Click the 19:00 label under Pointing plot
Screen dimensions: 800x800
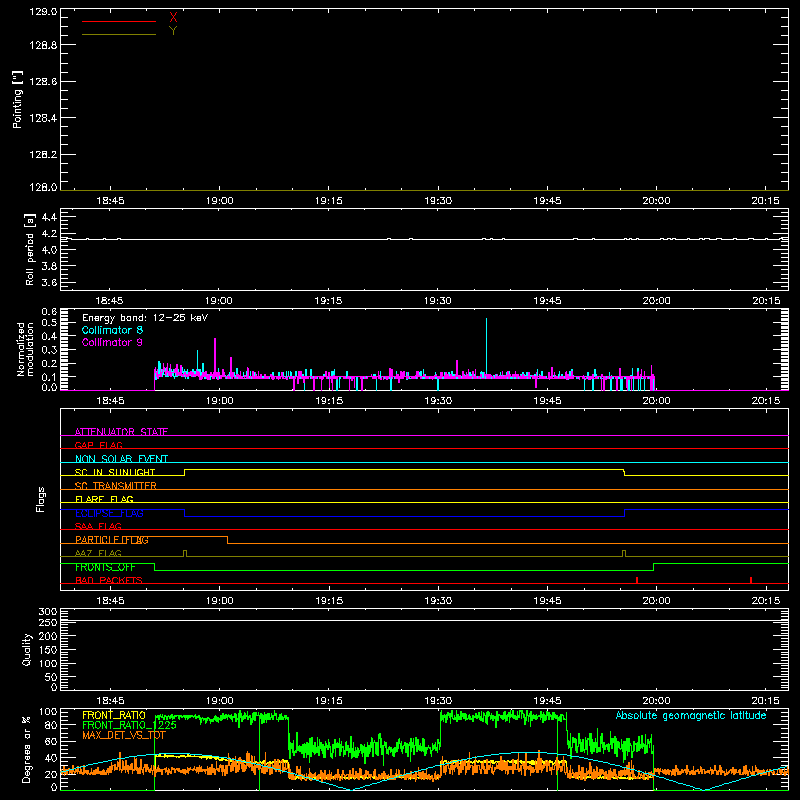[x=220, y=201]
